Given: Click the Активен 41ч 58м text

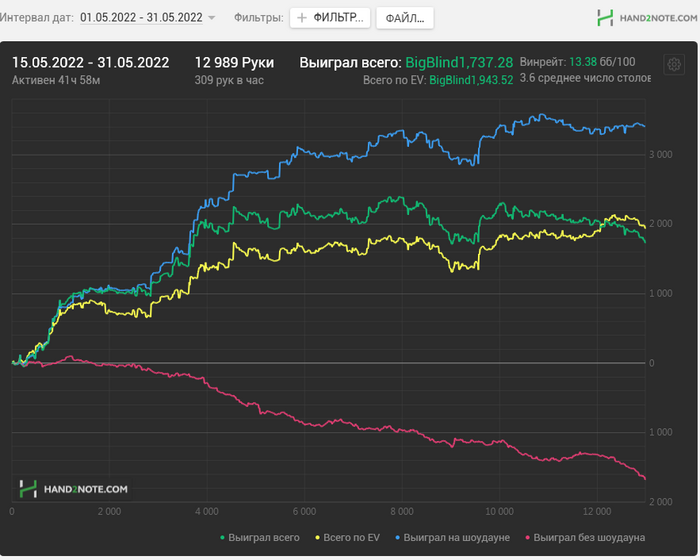Looking at the screenshot, I should point(56,80).
